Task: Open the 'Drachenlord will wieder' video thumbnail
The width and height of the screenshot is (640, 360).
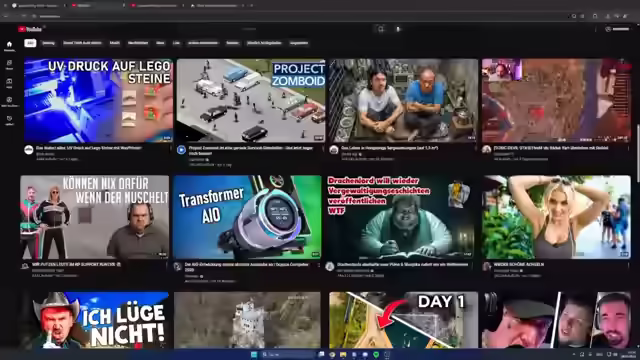Action: tap(400, 217)
